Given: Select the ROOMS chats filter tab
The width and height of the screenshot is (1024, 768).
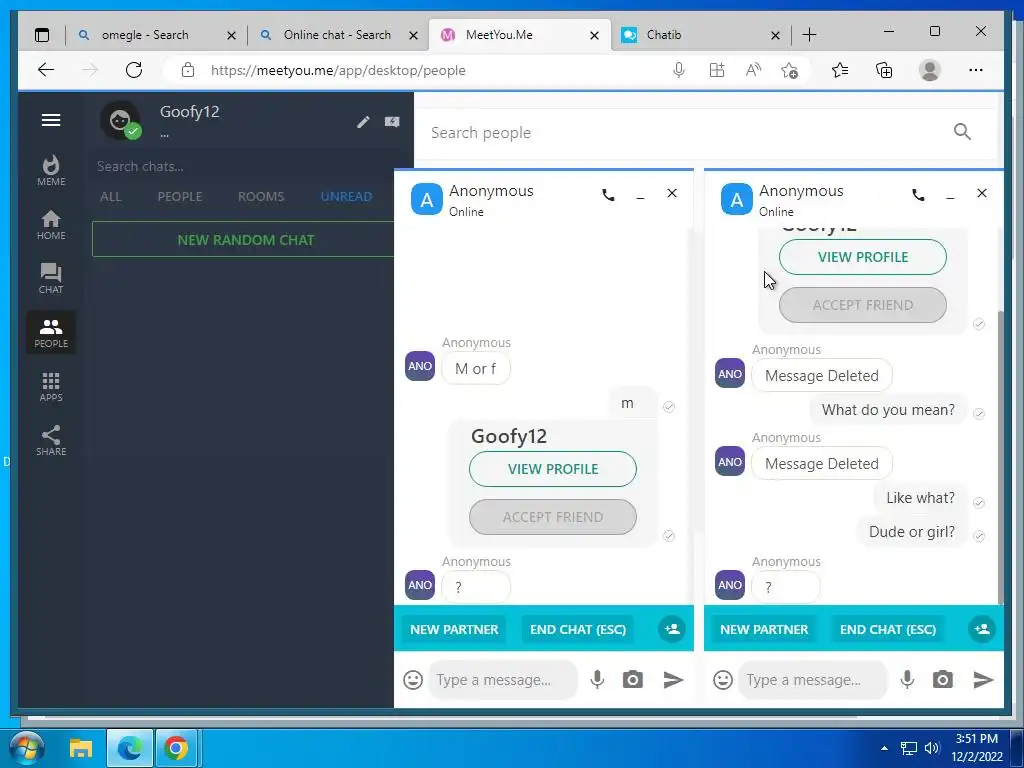Looking at the screenshot, I should 261,197.
